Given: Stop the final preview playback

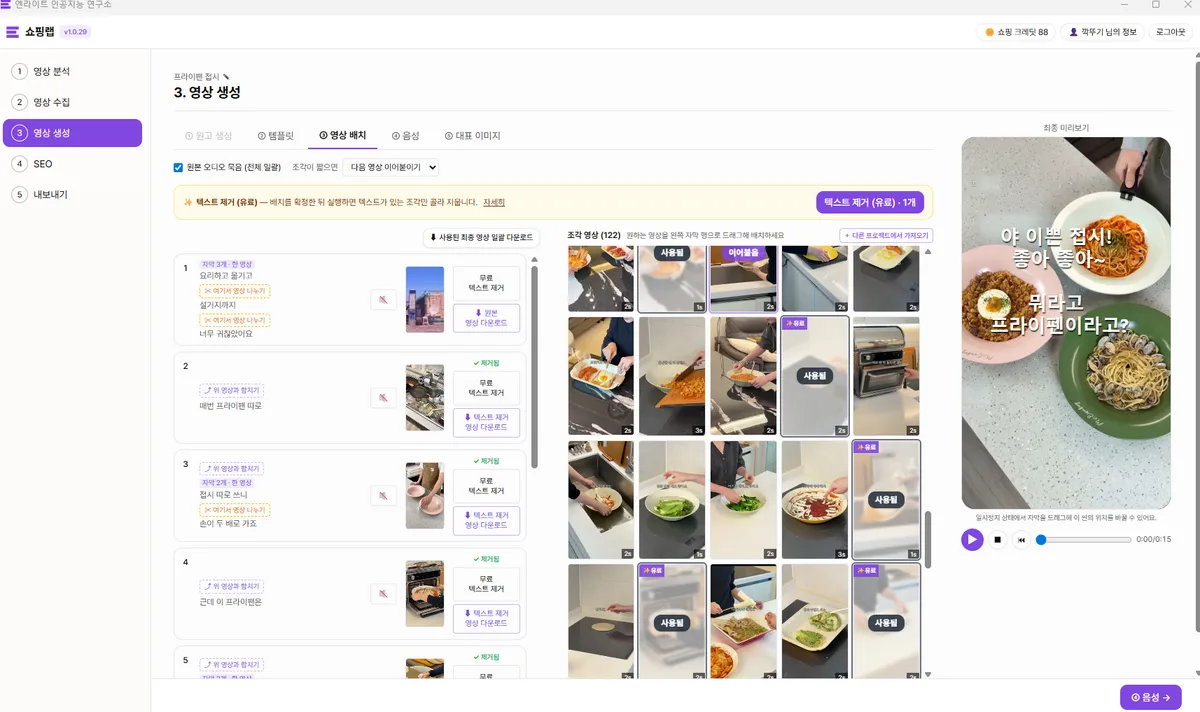Looking at the screenshot, I should point(997,540).
